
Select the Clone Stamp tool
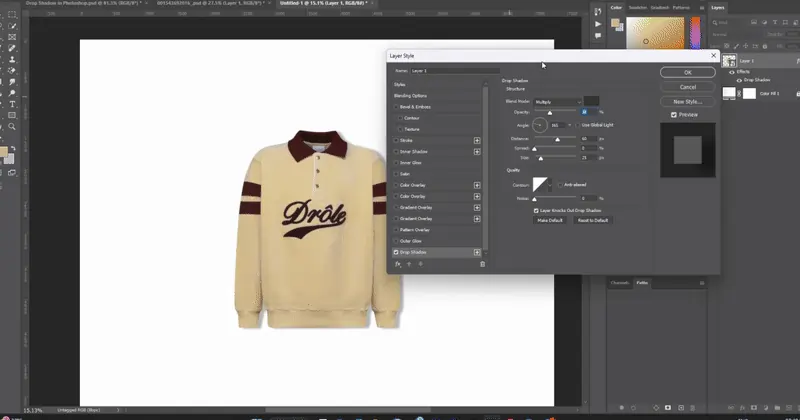pyautogui.click(x=12, y=60)
